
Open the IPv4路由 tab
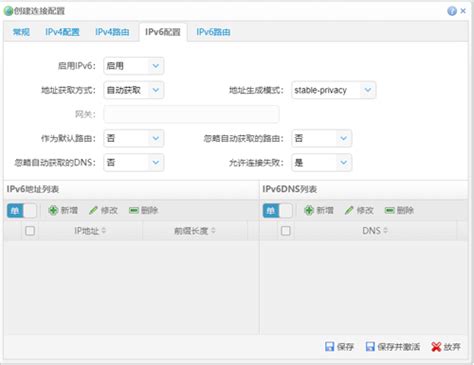pos(112,32)
